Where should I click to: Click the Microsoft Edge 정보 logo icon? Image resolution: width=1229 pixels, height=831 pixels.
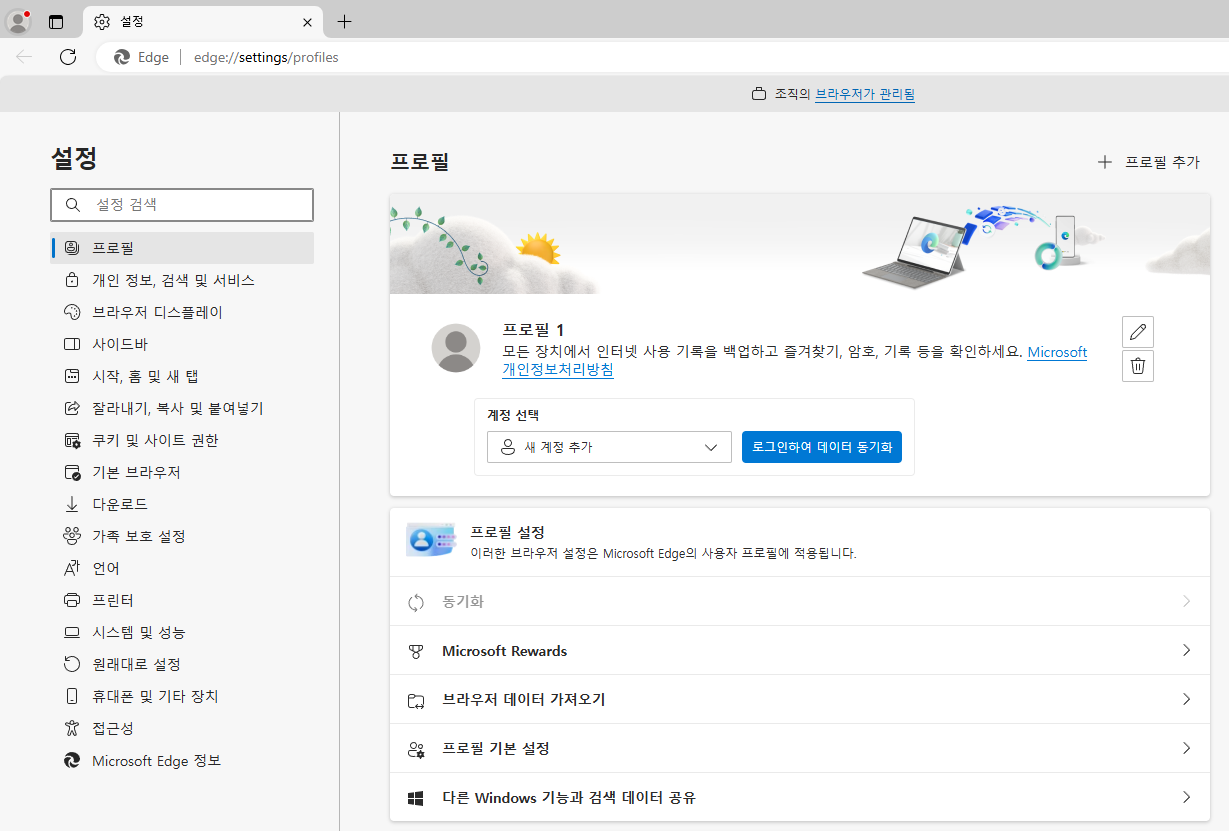(72, 760)
